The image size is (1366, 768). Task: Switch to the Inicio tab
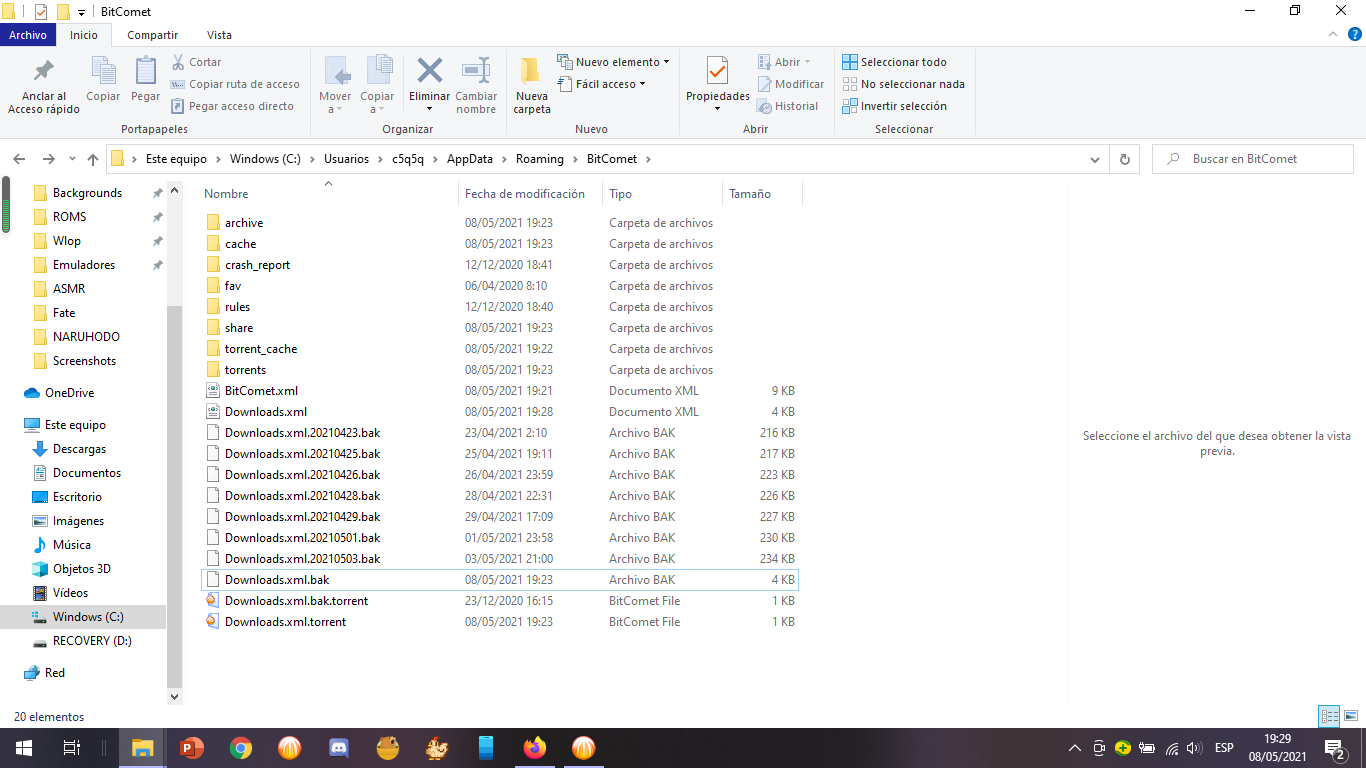tap(84, 35)
